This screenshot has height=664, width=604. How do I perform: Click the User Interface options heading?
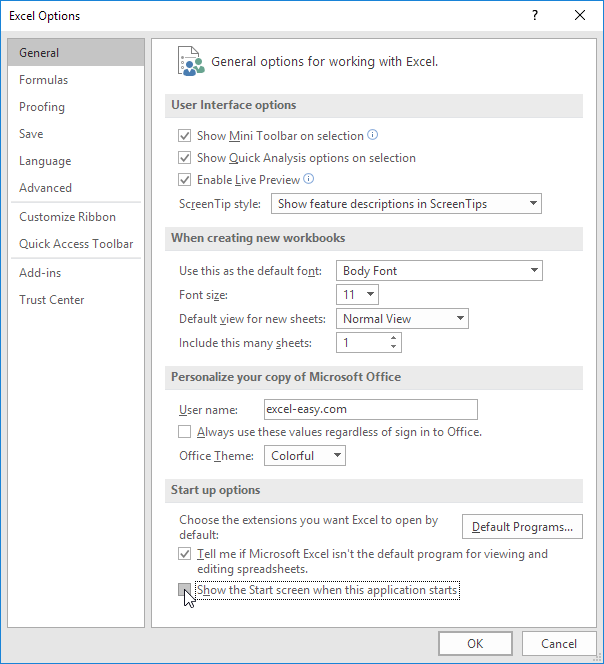(233, 105)
